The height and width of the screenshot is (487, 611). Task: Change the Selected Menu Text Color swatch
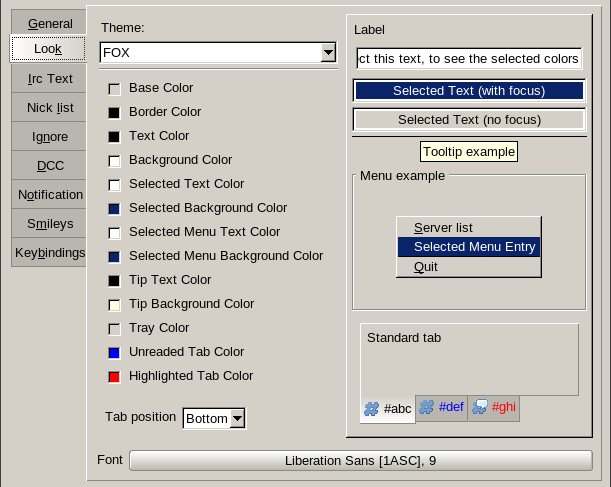pyautogui.click(x=114, y=233)
